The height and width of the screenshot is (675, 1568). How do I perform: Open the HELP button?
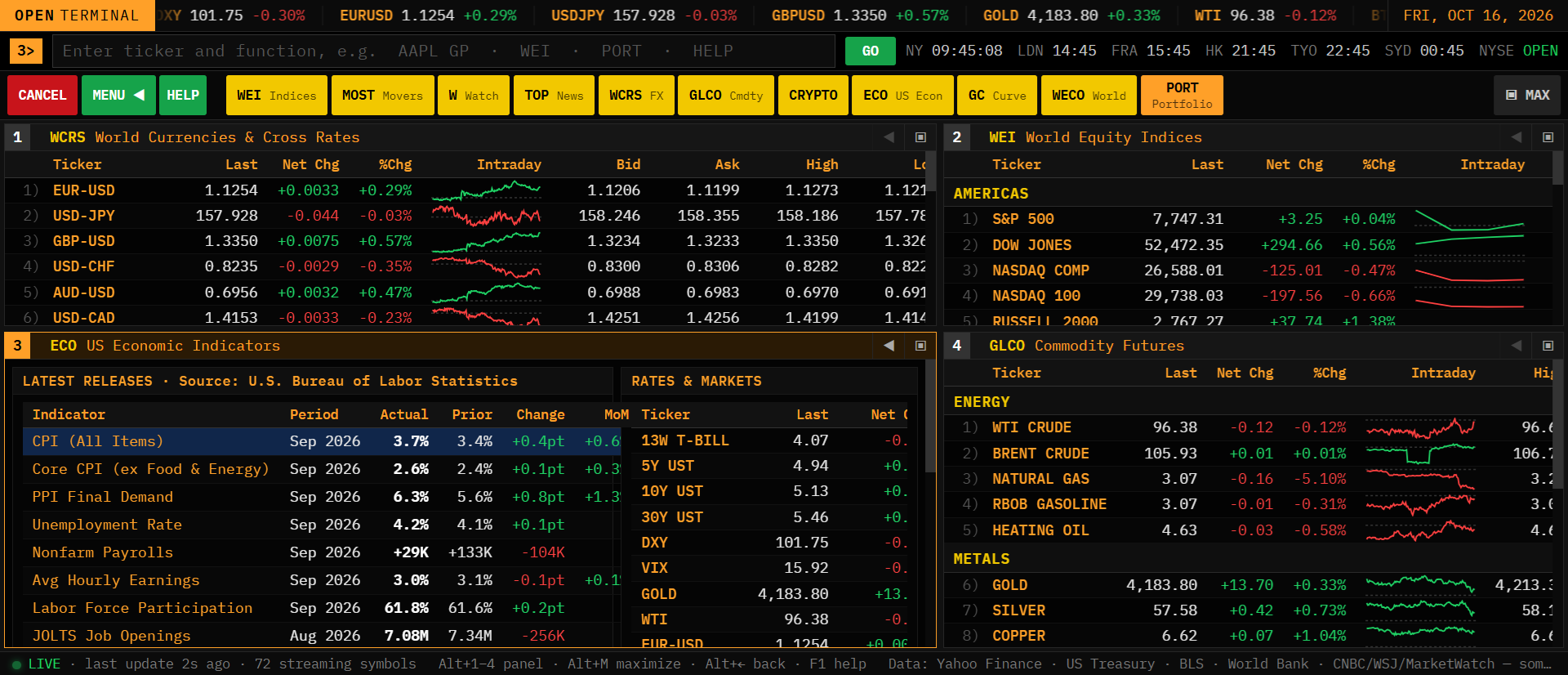pos(183,95)
